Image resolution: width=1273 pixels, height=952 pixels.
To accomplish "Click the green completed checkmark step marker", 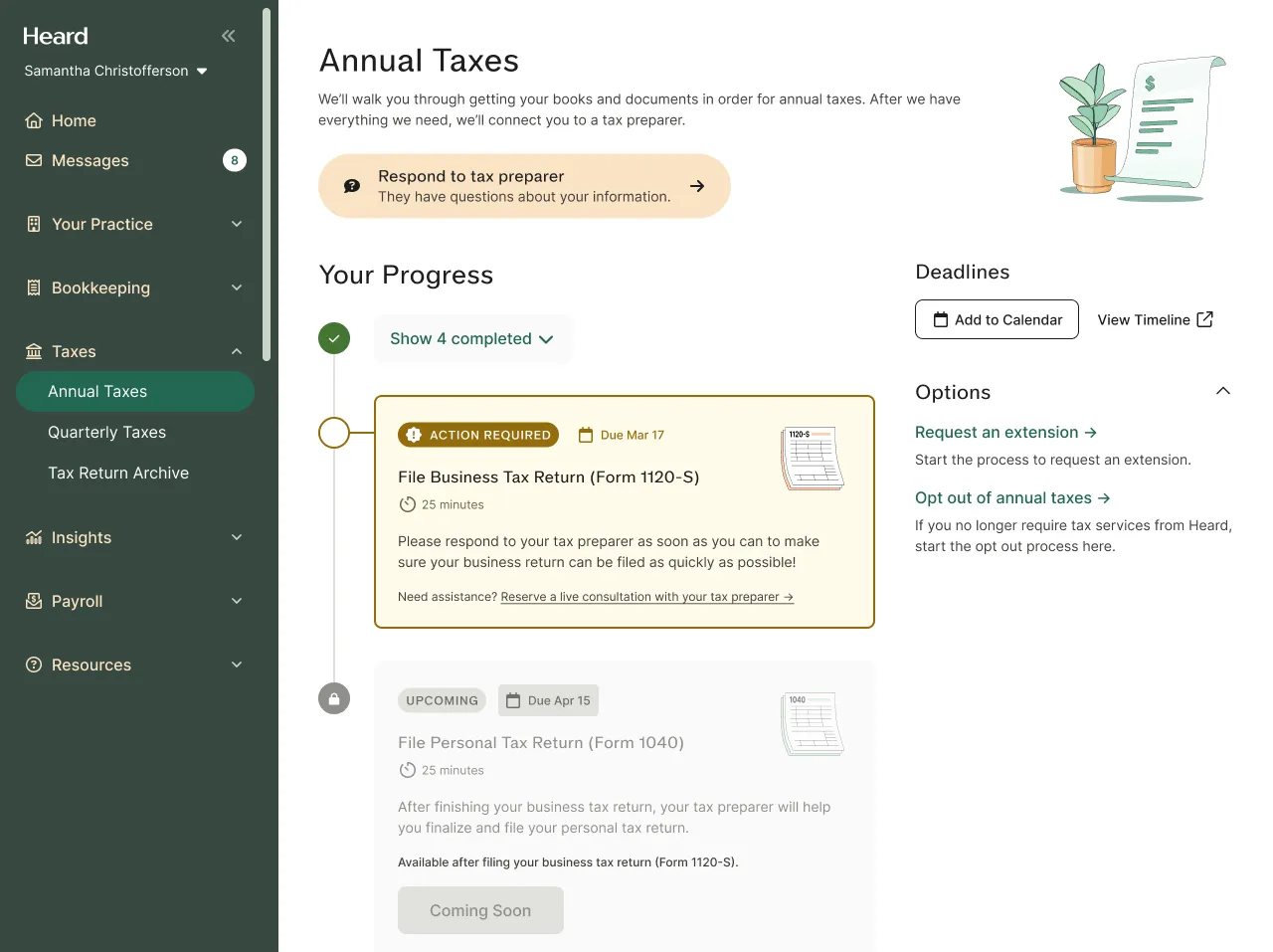I will point(334,338).
